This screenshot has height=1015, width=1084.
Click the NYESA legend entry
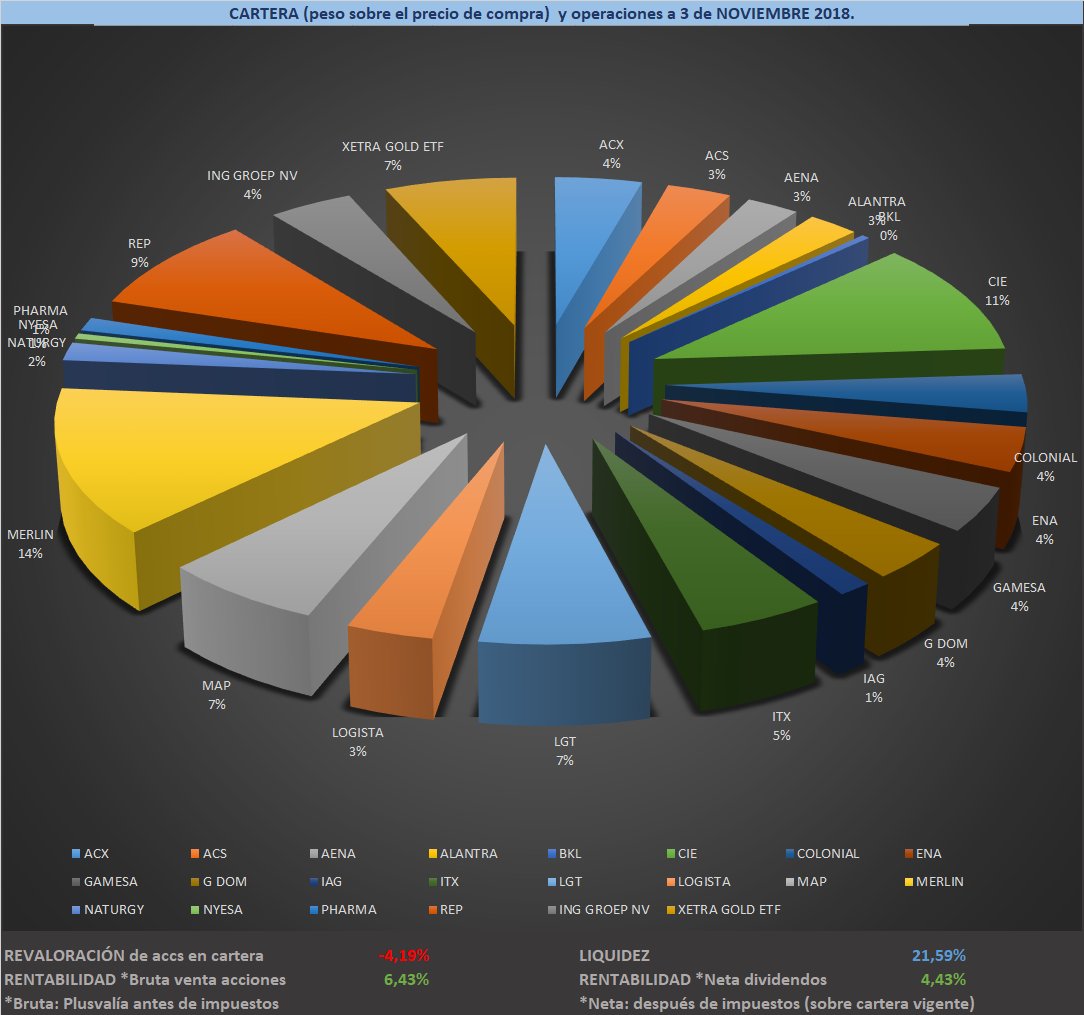tap(217, 910)
